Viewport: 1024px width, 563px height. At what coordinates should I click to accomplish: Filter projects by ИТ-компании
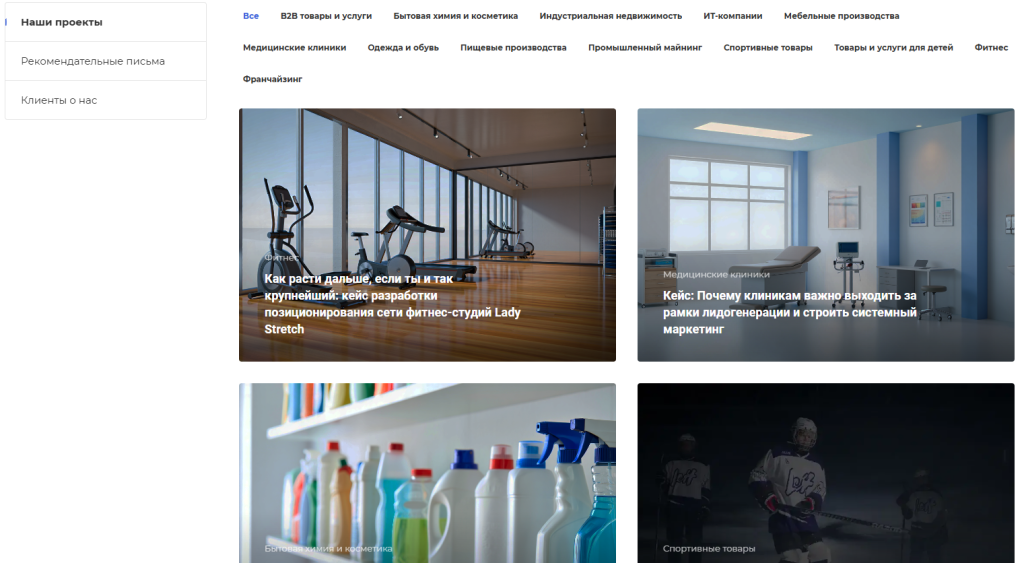point(732,16)
